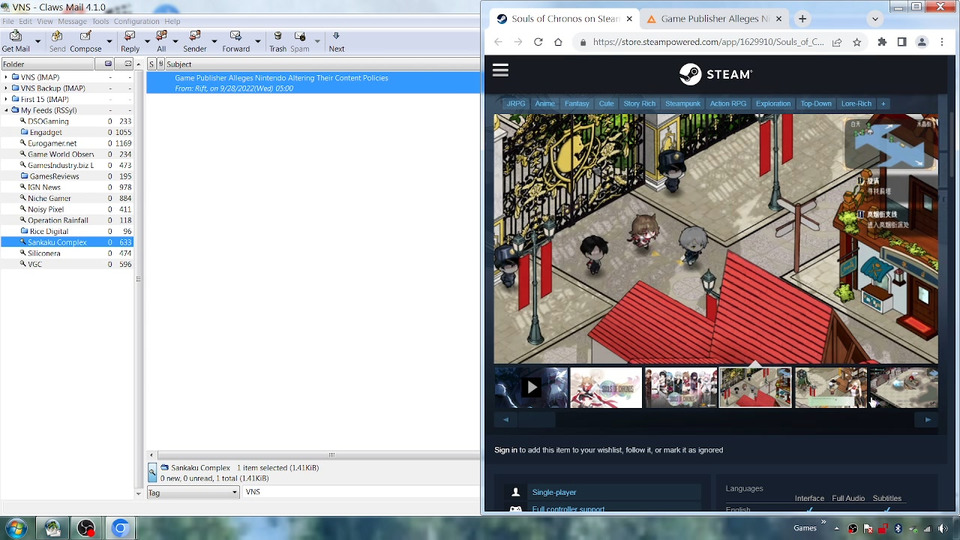
Task: Open the Message menu in Claws Mail
Action: [72, 21]
